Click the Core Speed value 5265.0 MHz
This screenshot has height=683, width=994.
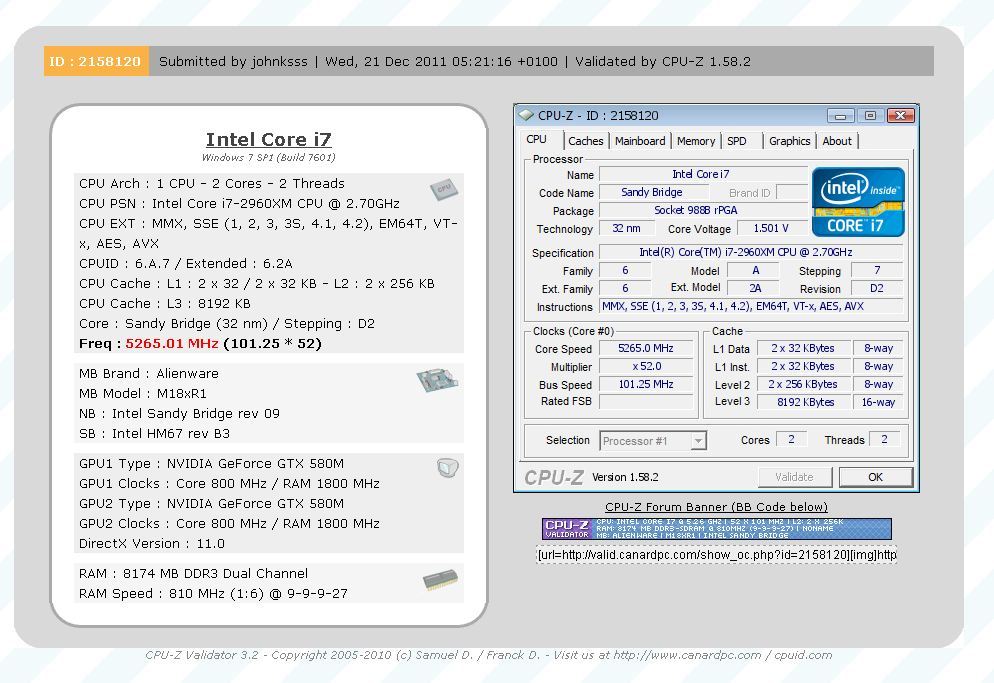pyautogui.click(x=645, y=348)
